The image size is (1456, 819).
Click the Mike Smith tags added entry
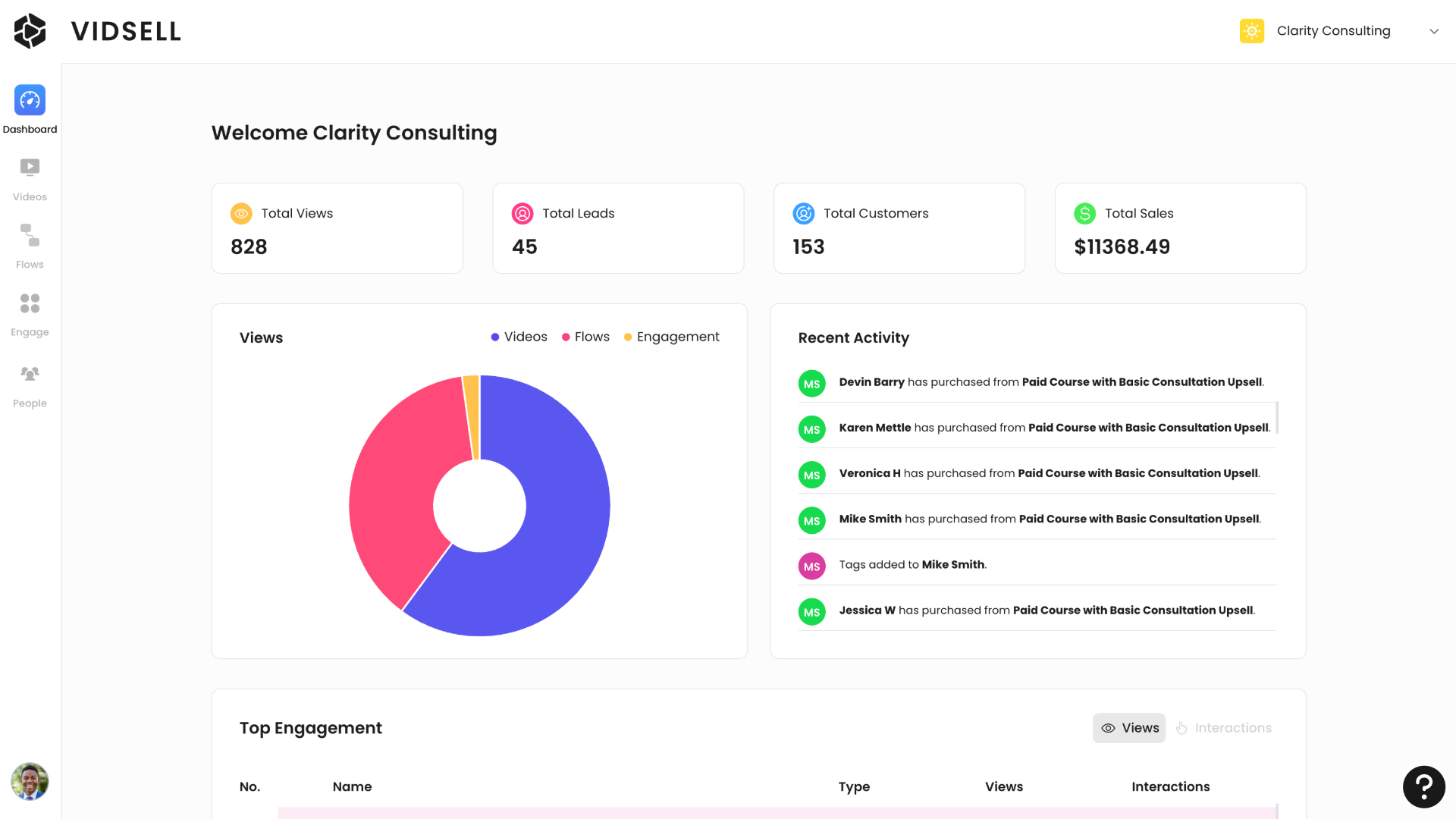[912, 565]
